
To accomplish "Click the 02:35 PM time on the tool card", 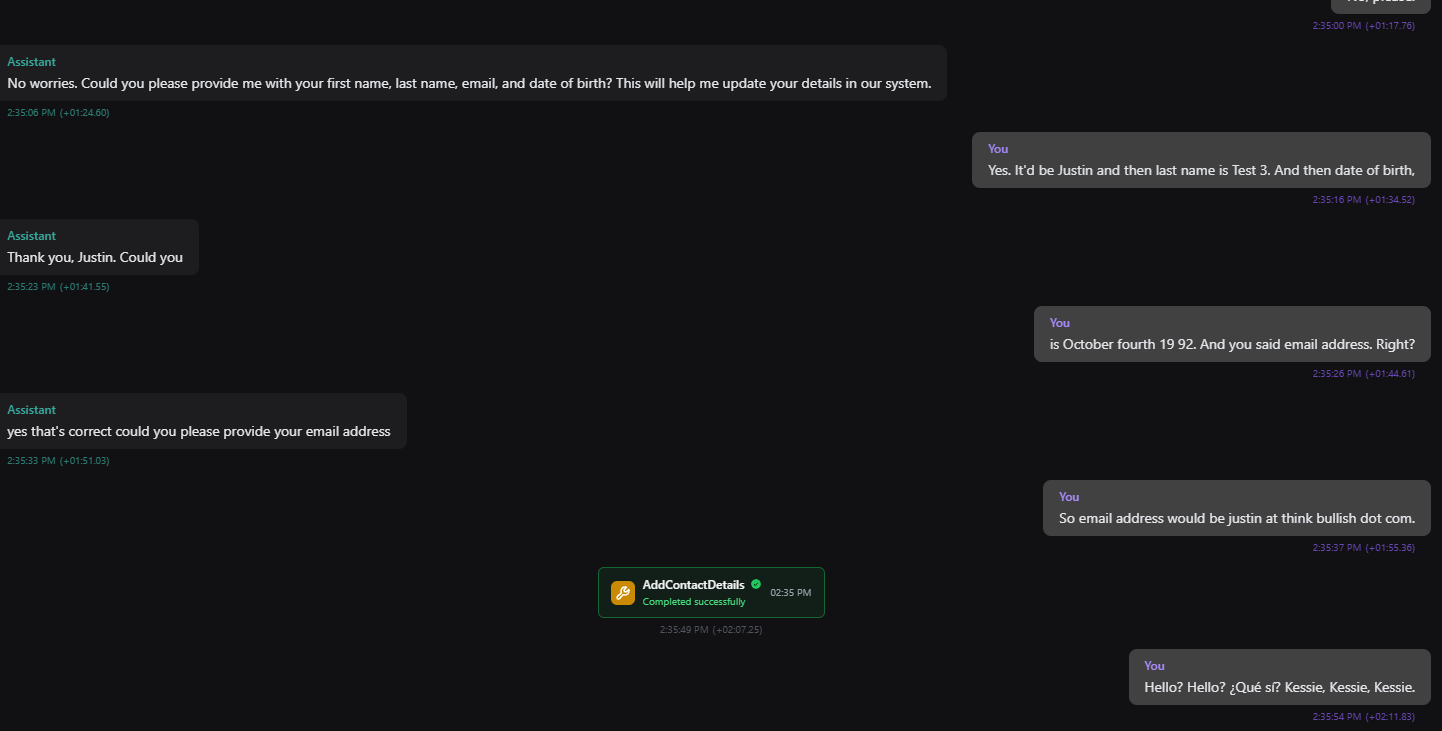I will [x=790, y=593].
